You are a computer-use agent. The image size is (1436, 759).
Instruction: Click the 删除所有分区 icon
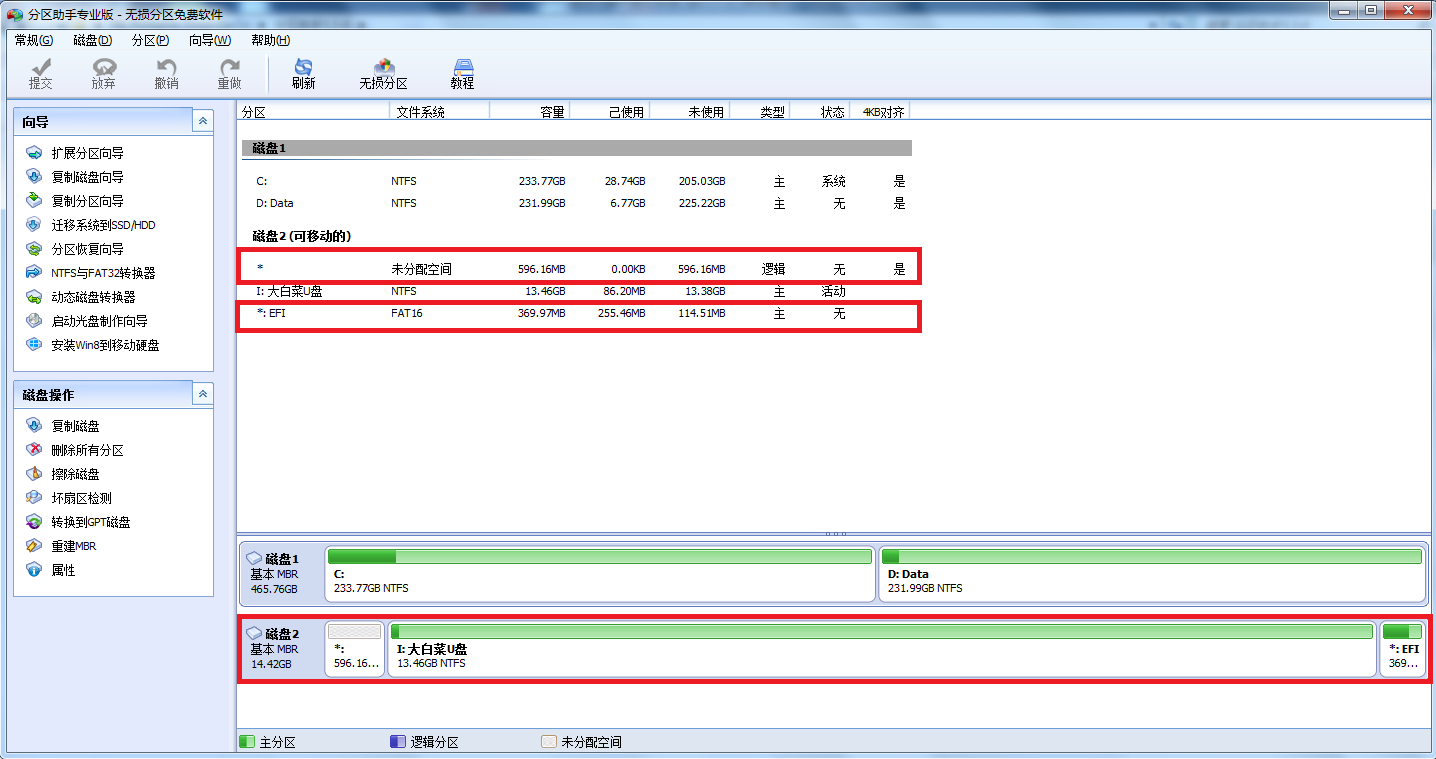[x=34, y=450]
